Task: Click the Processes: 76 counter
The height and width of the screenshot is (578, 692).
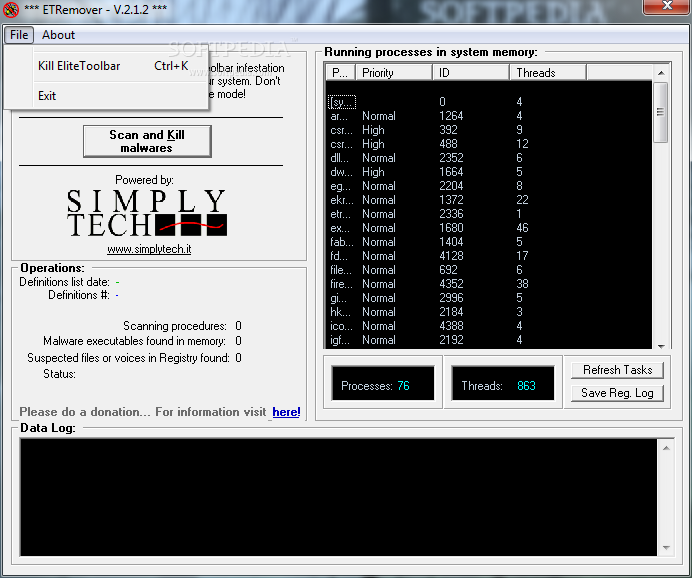Action: 383,383
